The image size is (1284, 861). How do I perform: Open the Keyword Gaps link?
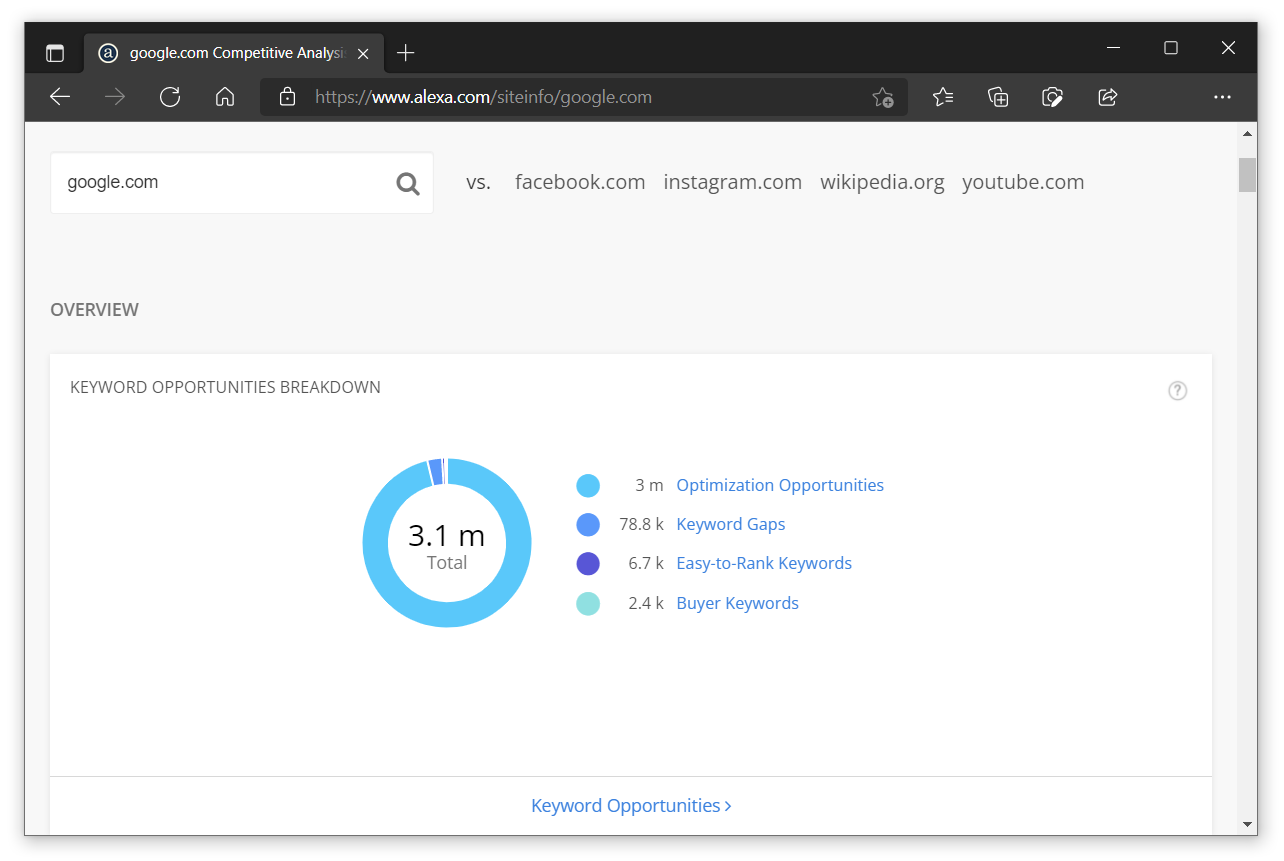coord(731,524)
